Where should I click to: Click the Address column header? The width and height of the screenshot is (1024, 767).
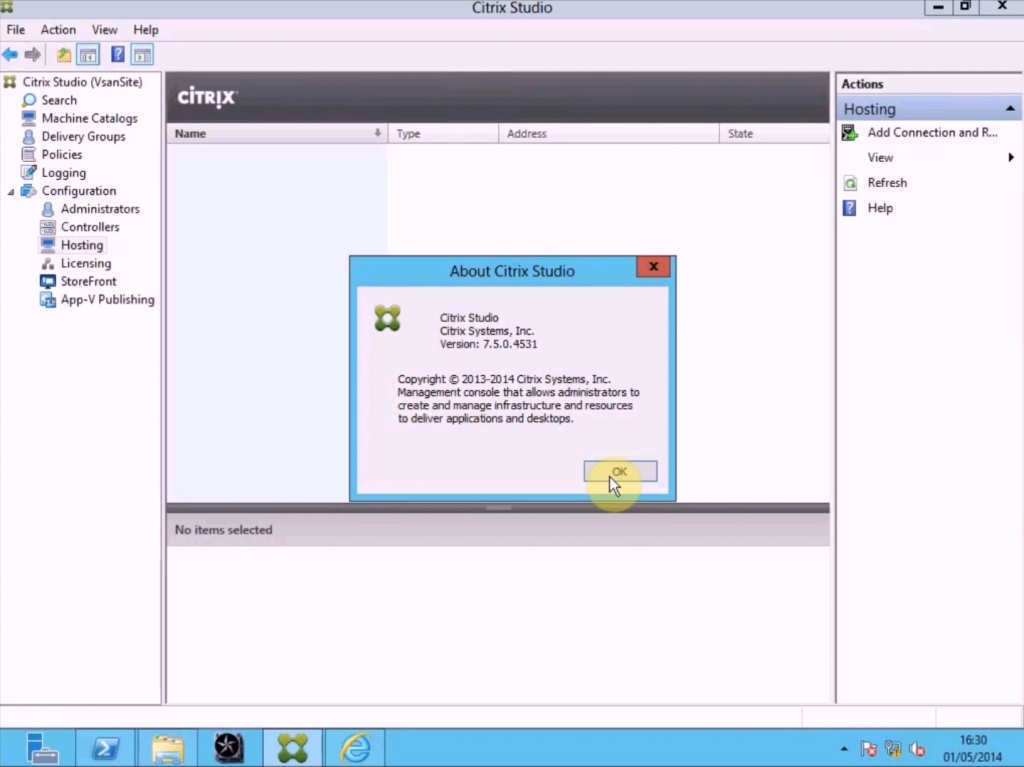527,133
